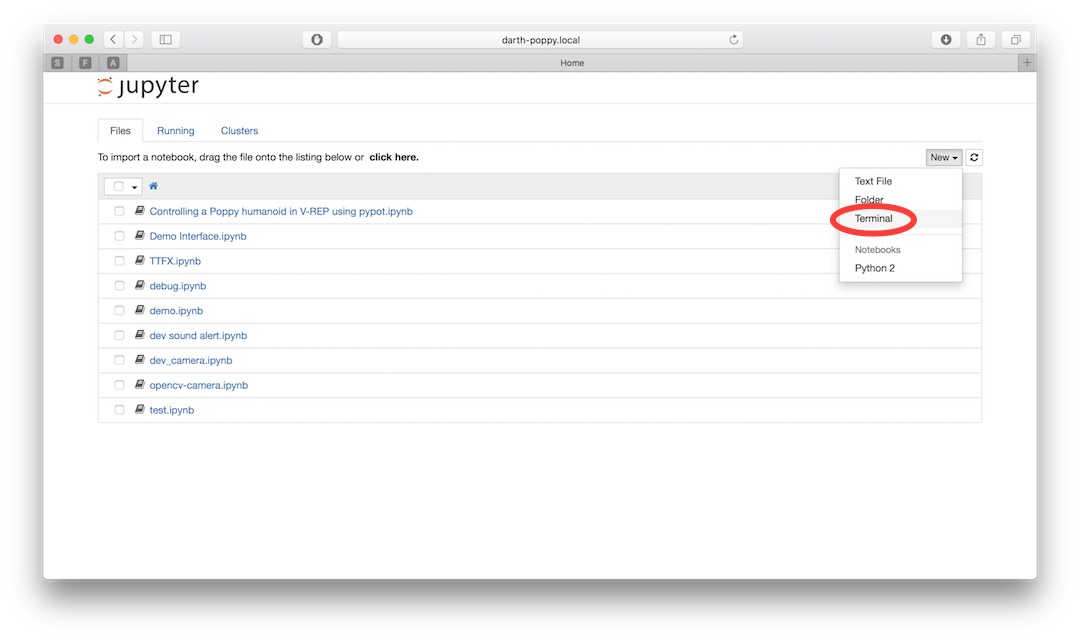1080x641 pixels.
Task: Select the Home tab in tab bar
Action: [x=572, y=63]
